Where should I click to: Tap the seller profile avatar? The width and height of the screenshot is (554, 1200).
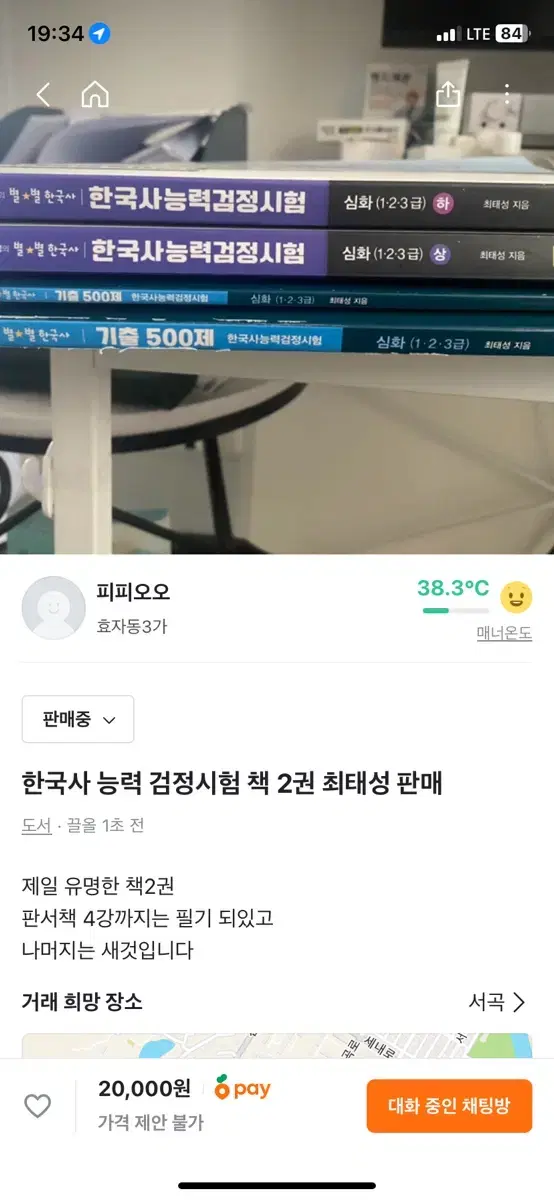coord(53,608)
